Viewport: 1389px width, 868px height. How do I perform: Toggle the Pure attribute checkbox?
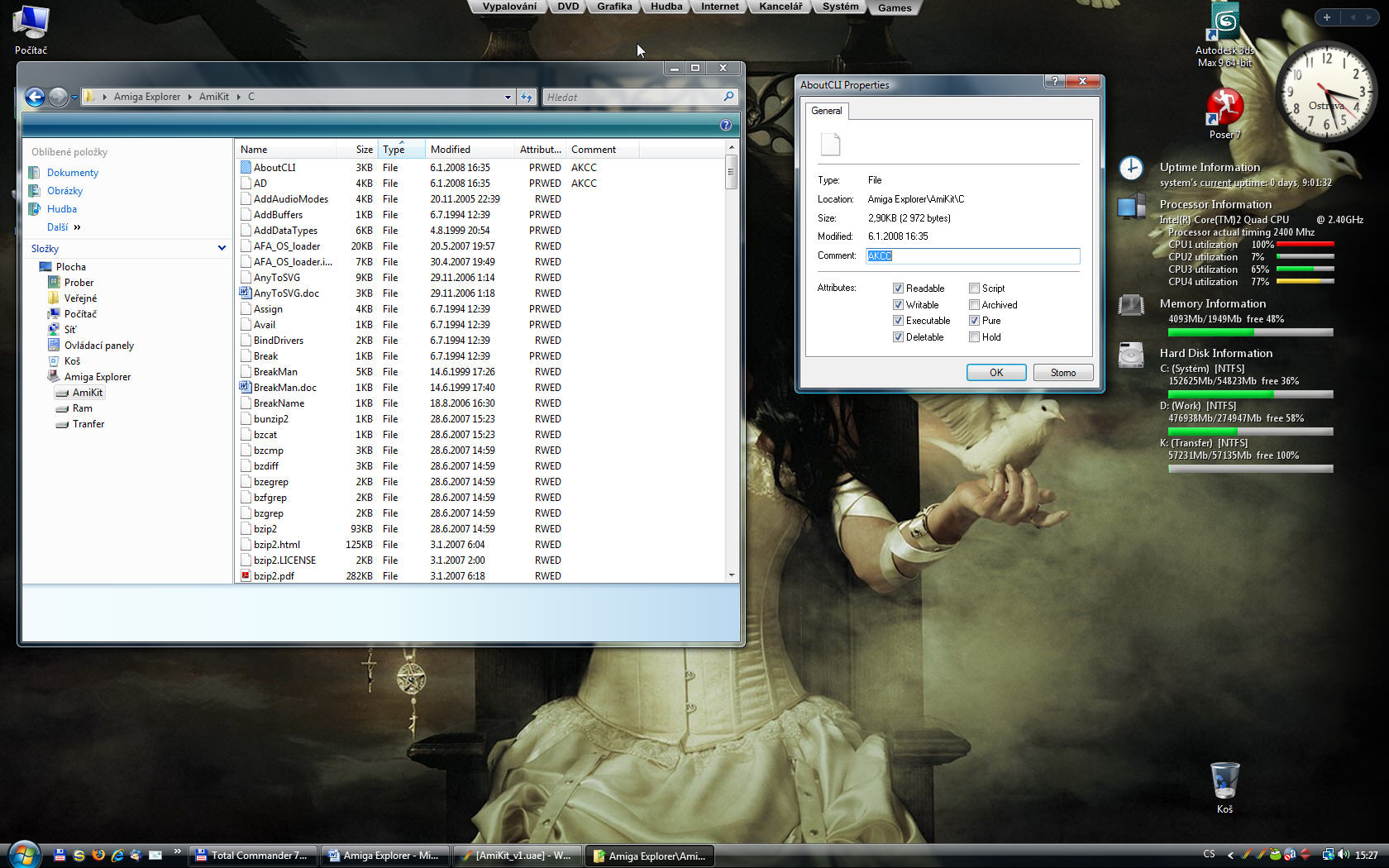click(974, 321)
